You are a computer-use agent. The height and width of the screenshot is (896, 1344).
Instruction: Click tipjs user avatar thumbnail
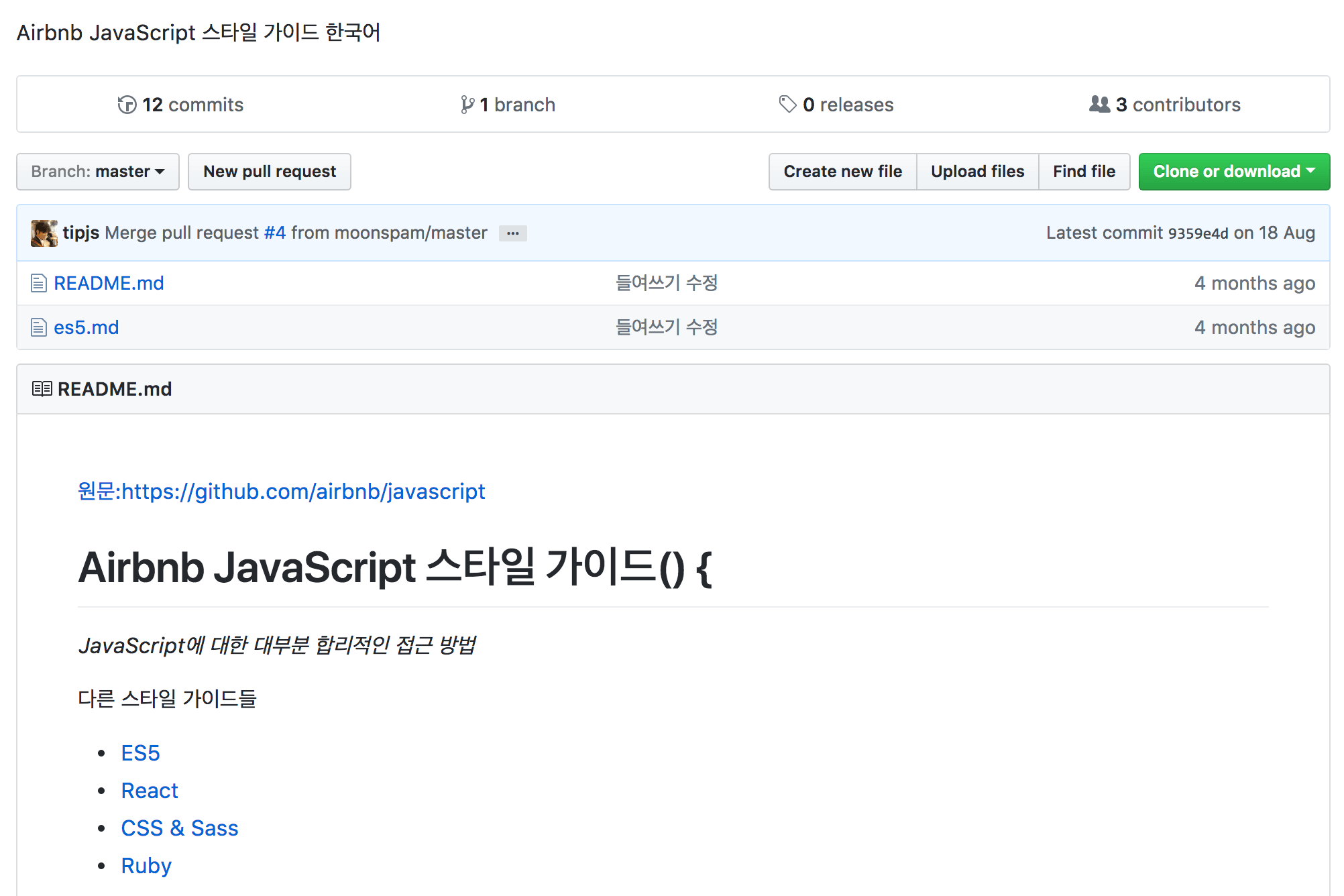coord(44,233)
